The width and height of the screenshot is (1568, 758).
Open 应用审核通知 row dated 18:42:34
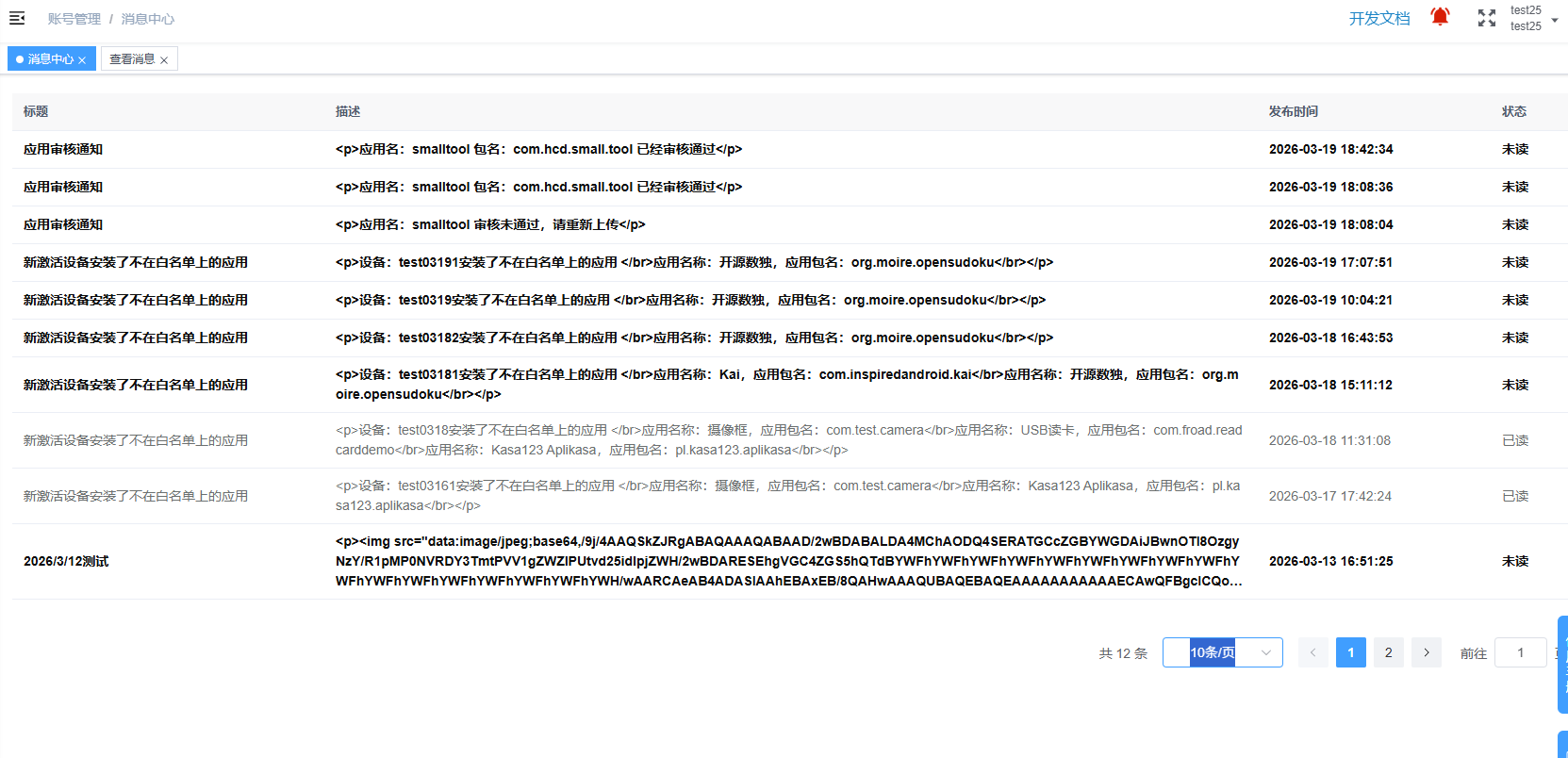63,149
